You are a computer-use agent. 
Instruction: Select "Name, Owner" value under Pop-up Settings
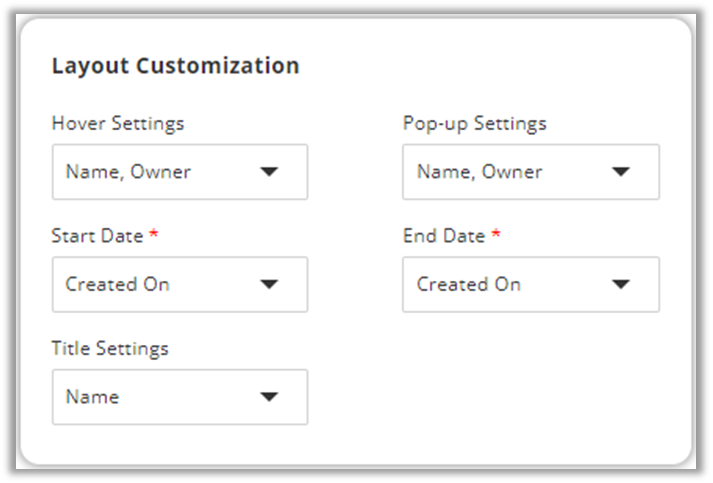click(x=479, y=172)
